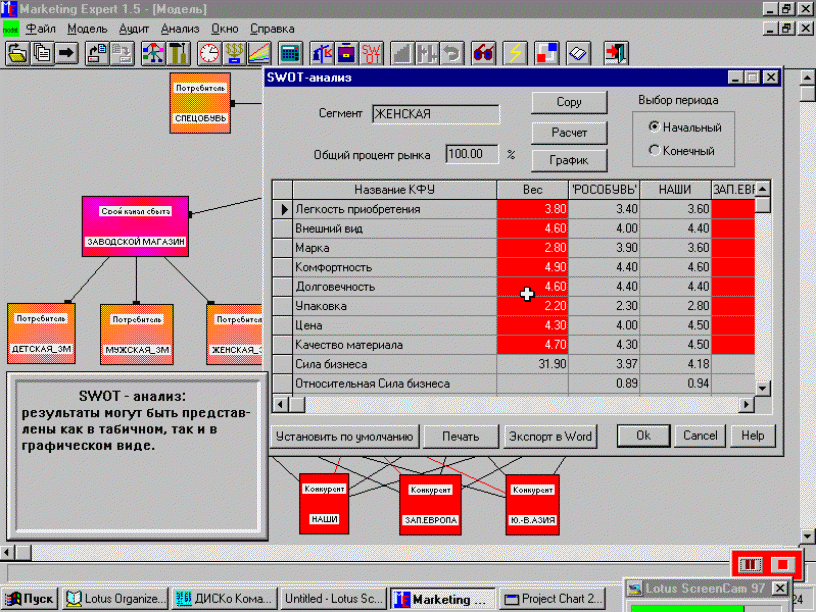This screenshot has height=612, width=816.
Task: Click the black right arrow toolbar icon
Action: [67, 53]
